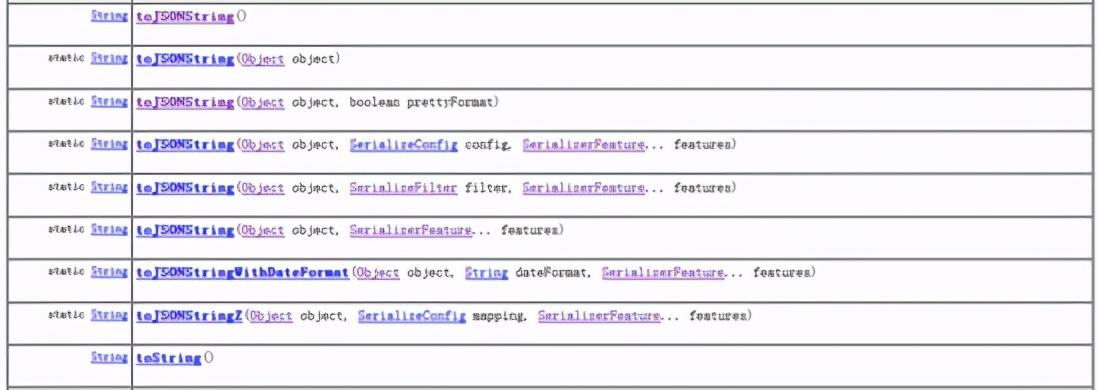
Task: Open the toString() method link
Action: [168, 358]
